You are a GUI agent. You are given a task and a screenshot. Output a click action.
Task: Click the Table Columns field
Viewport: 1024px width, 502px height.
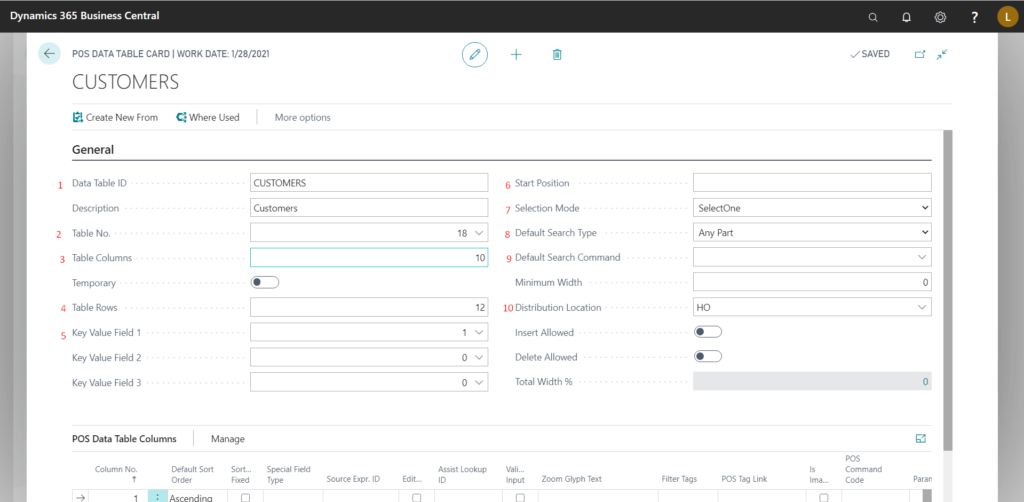point(369,257)
